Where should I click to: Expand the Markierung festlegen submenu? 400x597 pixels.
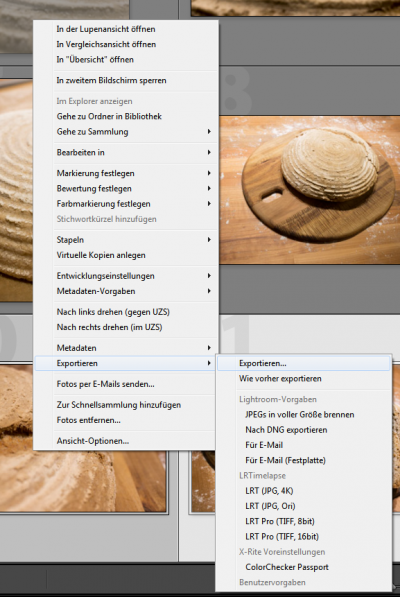click(x=126, y=173)
